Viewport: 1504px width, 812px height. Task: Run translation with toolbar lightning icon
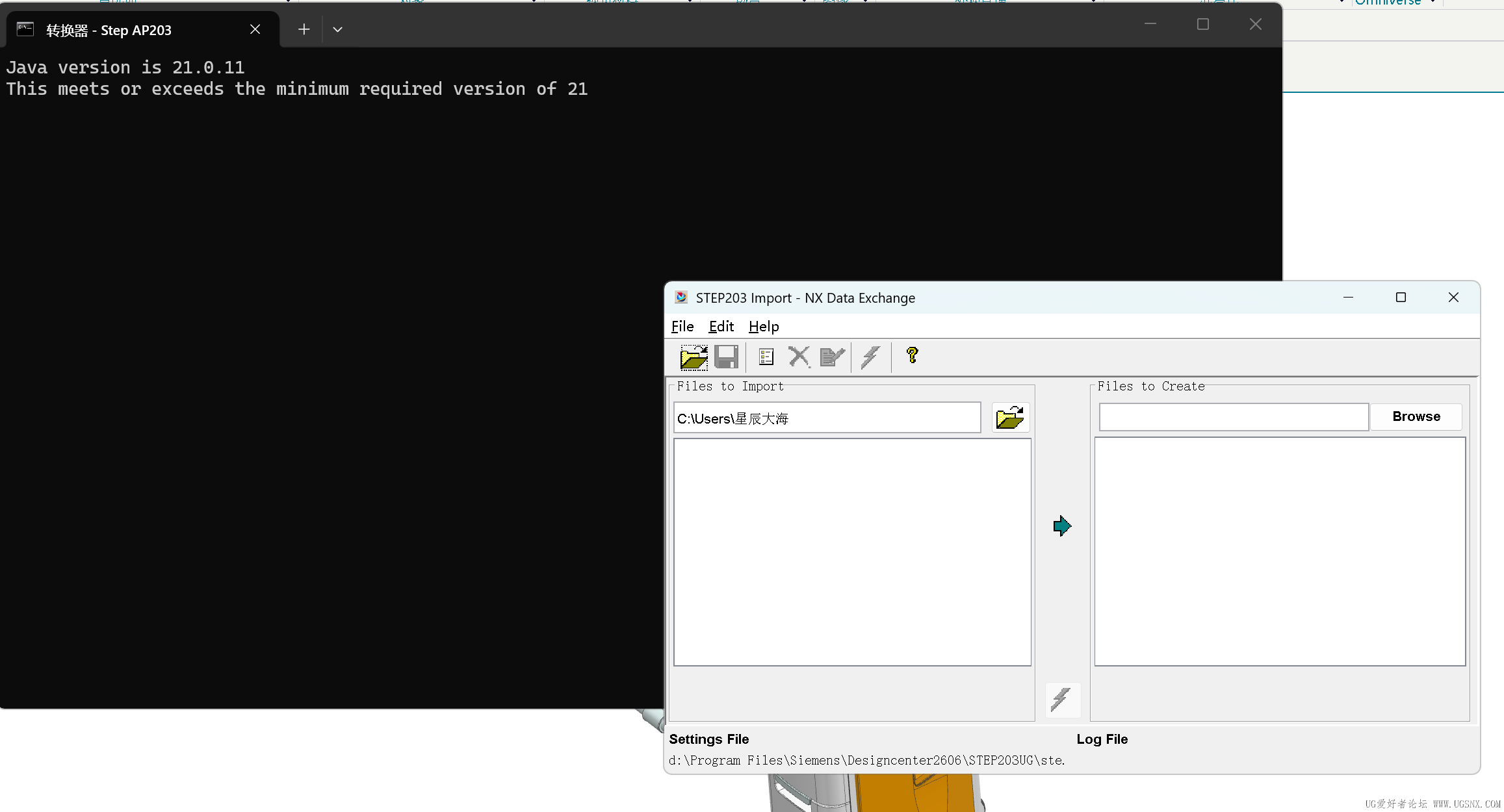click(x=870, y=357)
